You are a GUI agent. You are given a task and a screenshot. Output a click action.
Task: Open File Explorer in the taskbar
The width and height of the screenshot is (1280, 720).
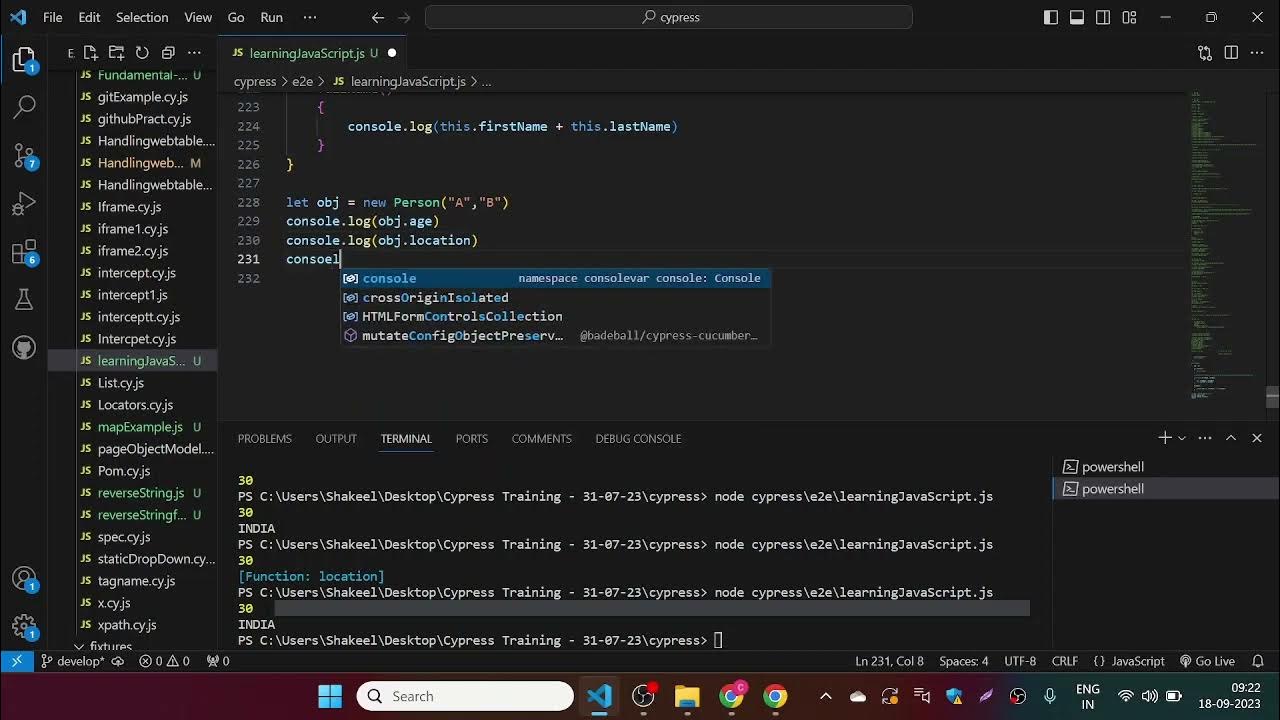pyautogui.click(x=687, y=696)
